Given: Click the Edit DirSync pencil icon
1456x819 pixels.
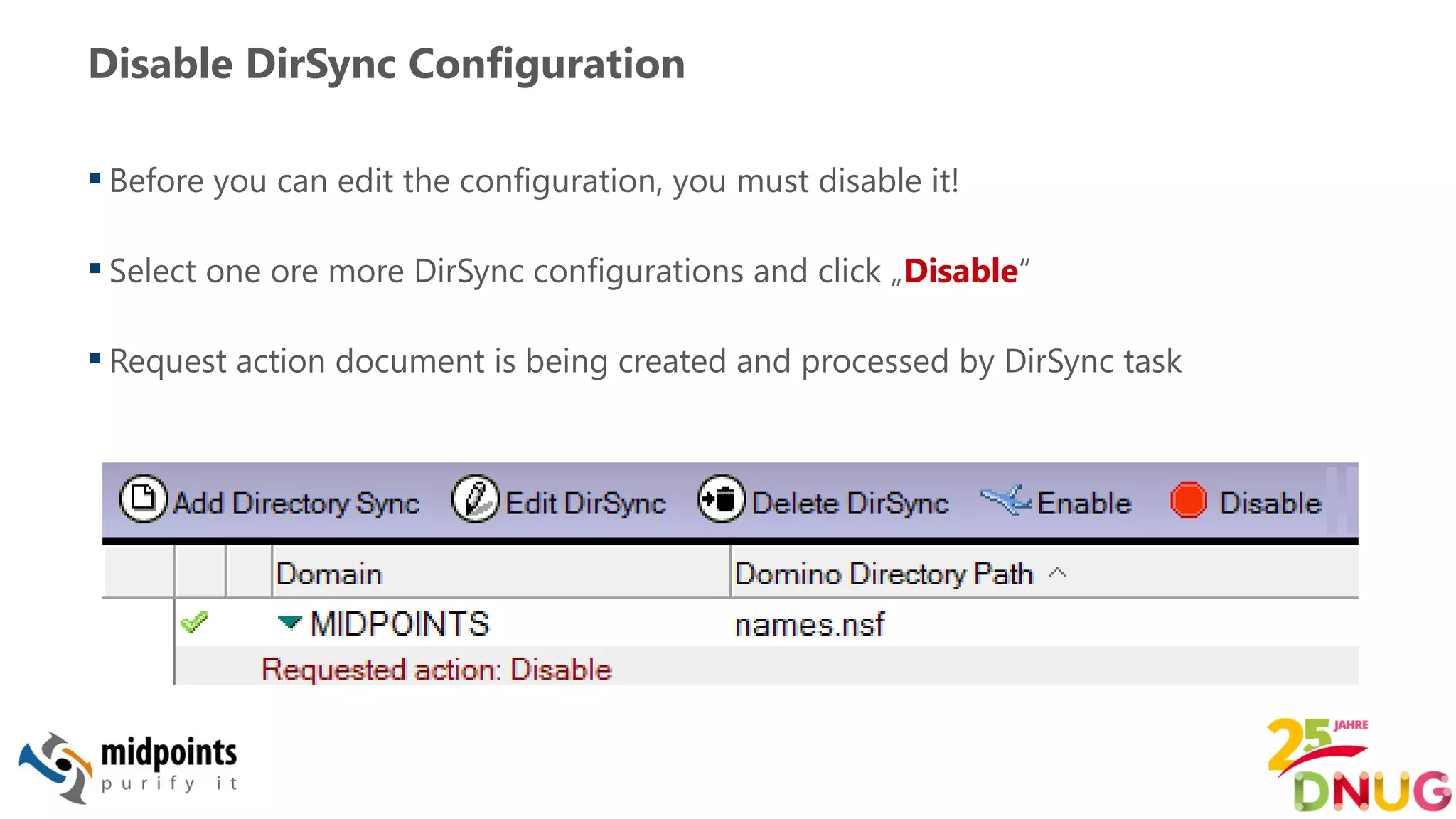Looking at the screenshot, I should click(x=475, y=500).
